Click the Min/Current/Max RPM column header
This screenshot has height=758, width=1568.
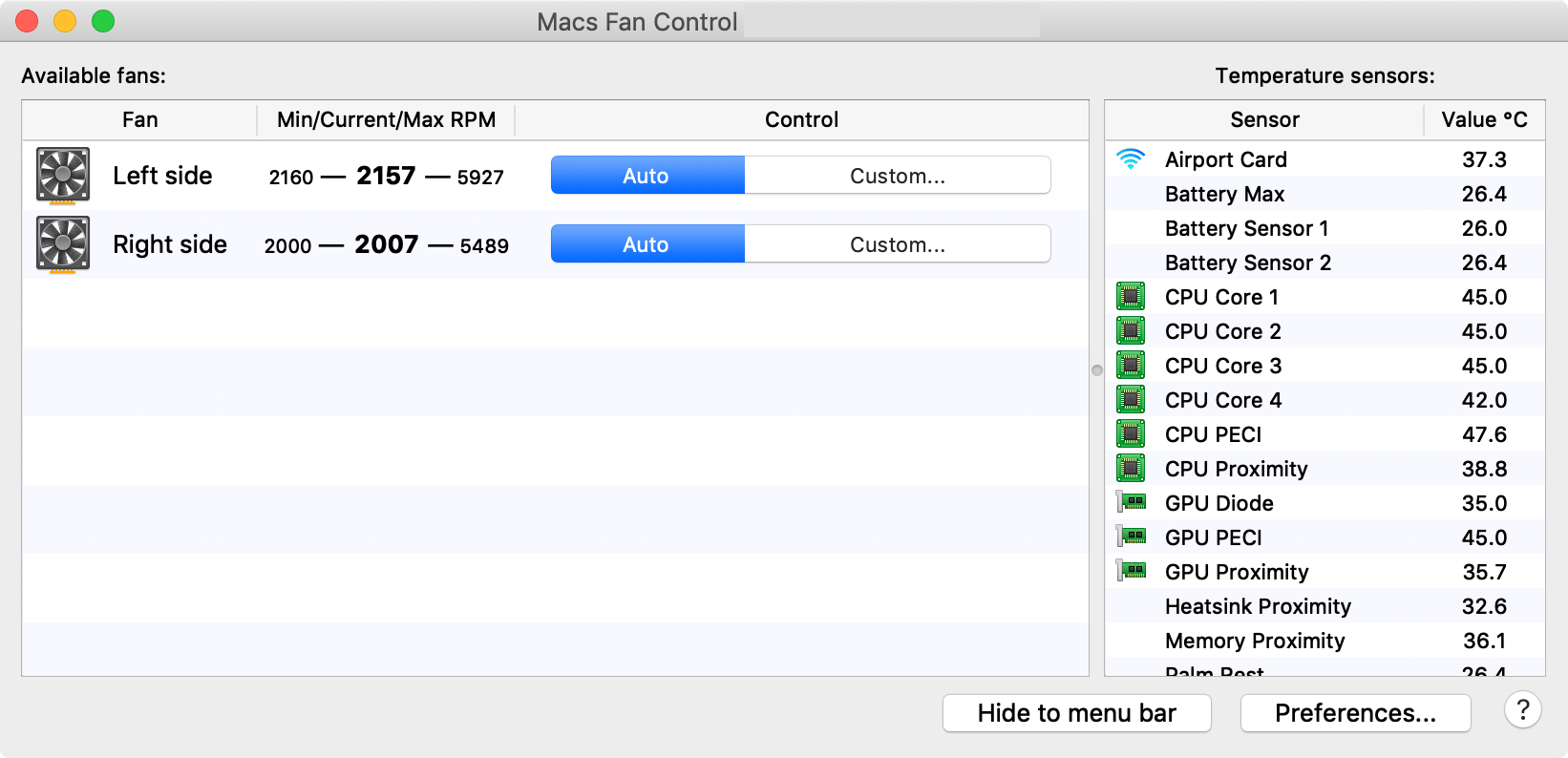tap(386, 120)
